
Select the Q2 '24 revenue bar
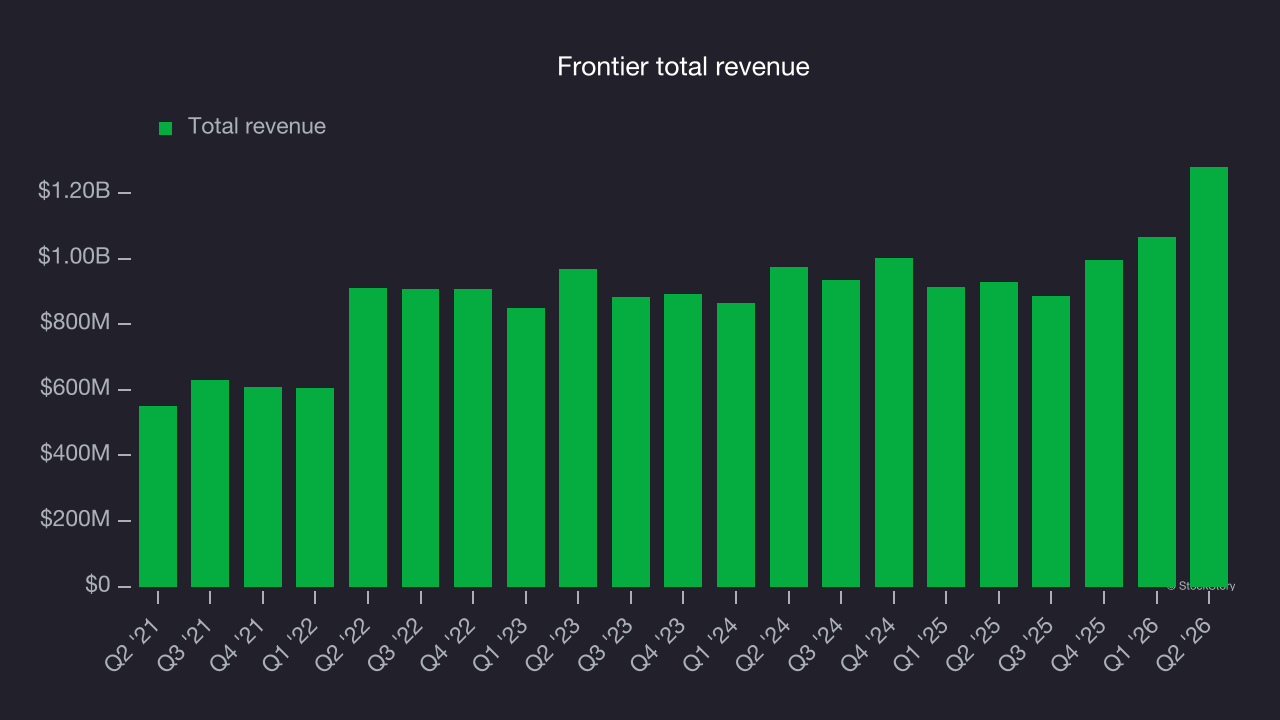(789, 427)
